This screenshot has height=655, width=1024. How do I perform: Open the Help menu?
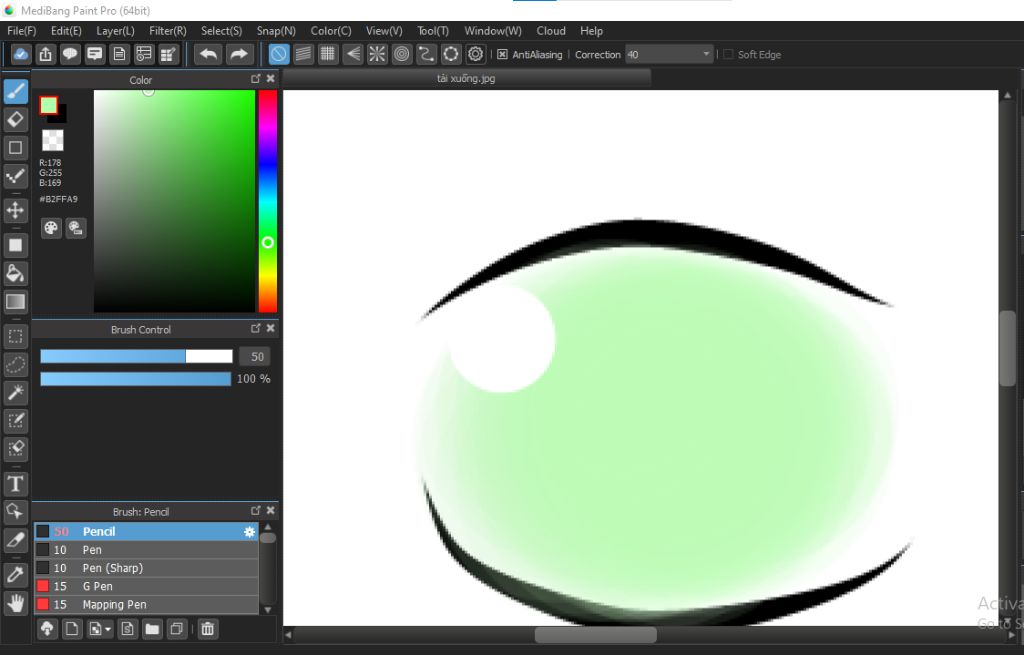pyautogui.click(x=591, y=31)
